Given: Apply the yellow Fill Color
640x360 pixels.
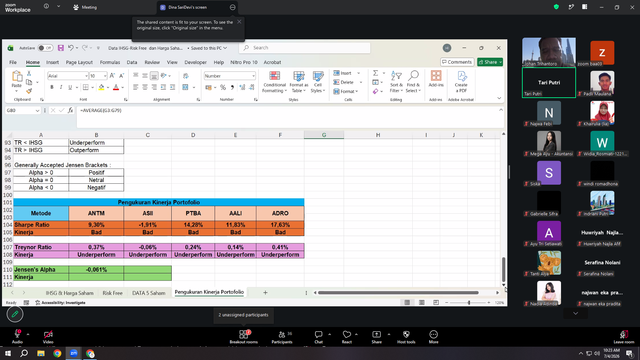Looking at the screenshot, I should click(101, 87).
